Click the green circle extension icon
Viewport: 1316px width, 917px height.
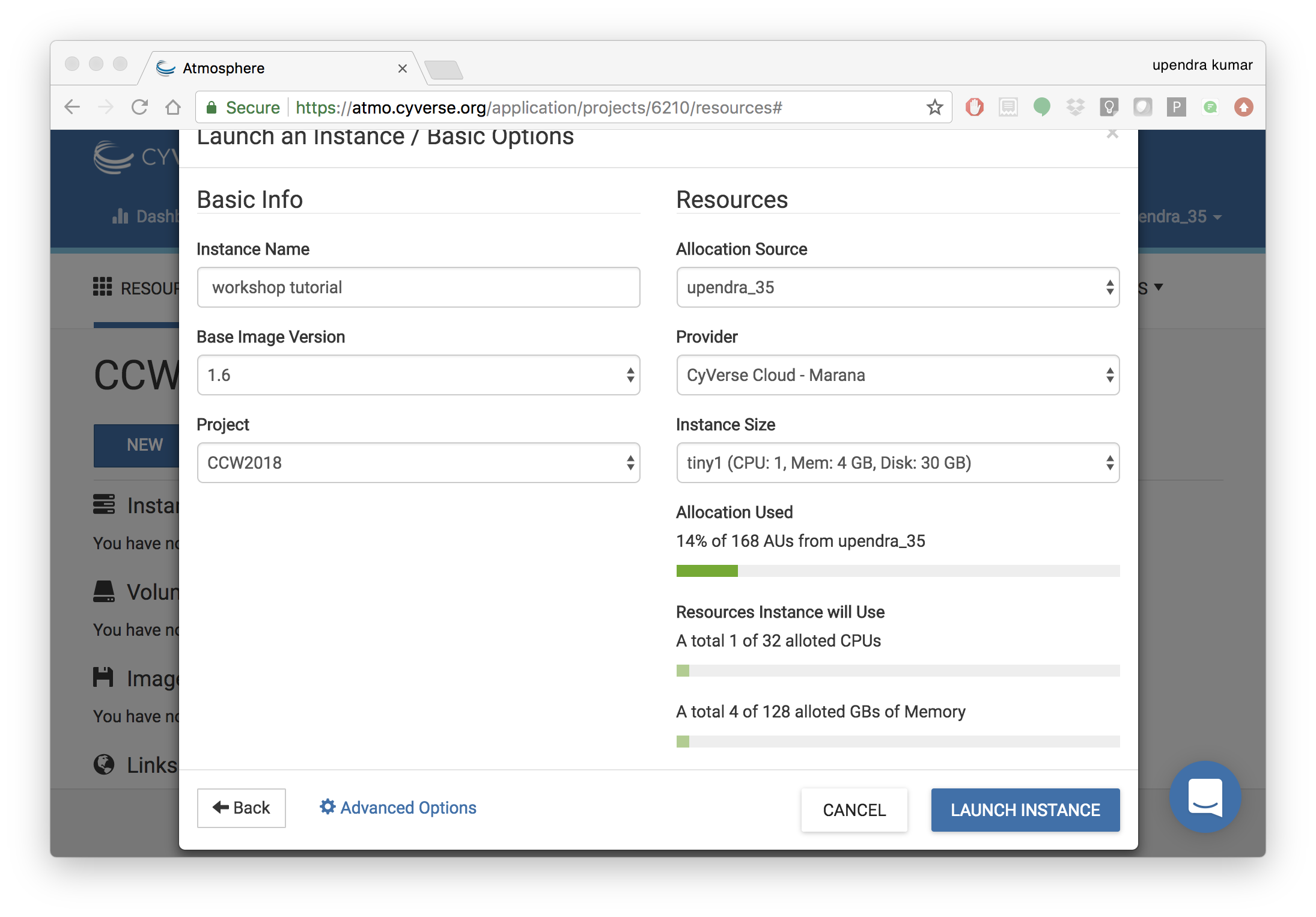(x=1041, y=108)
